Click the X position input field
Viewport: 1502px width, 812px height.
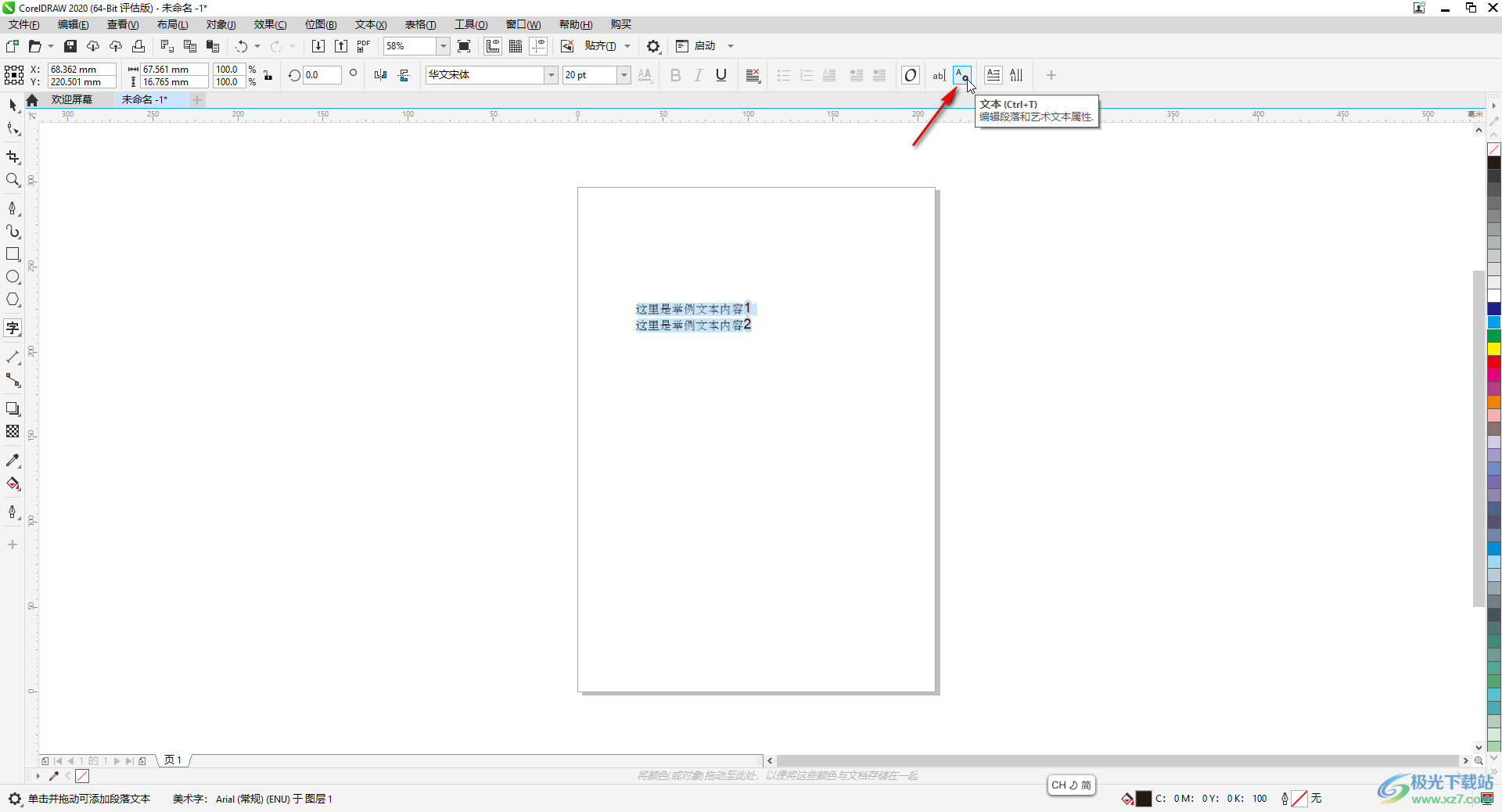coord(82,69)
